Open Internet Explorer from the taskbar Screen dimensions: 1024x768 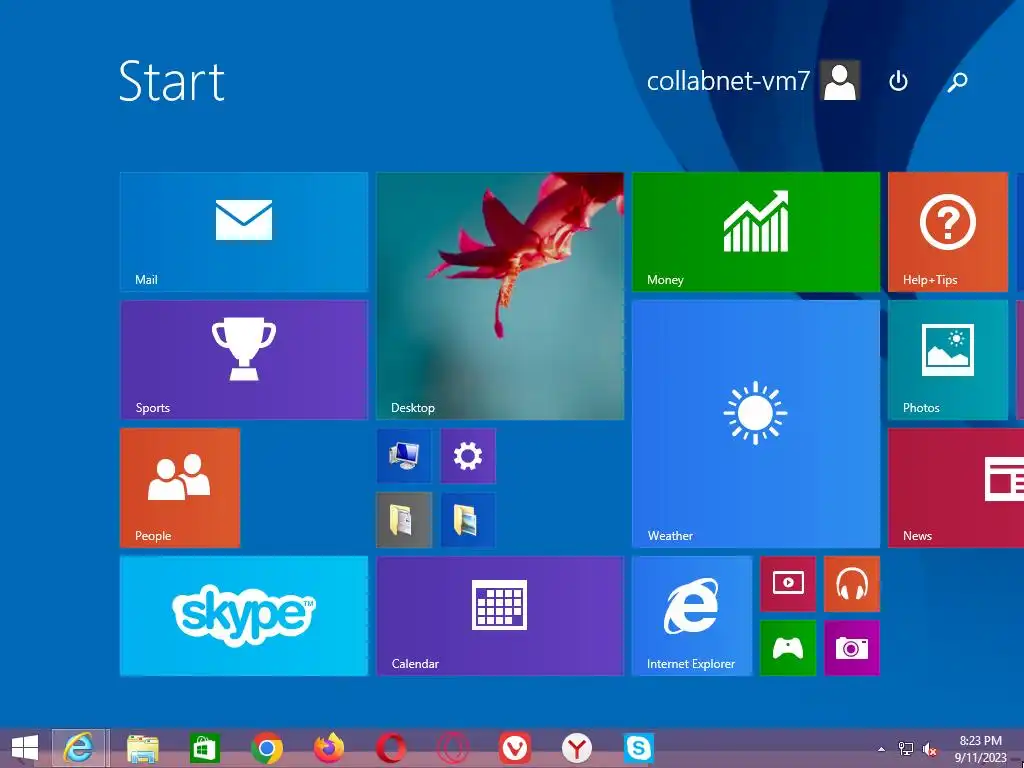tap(79, 748)
